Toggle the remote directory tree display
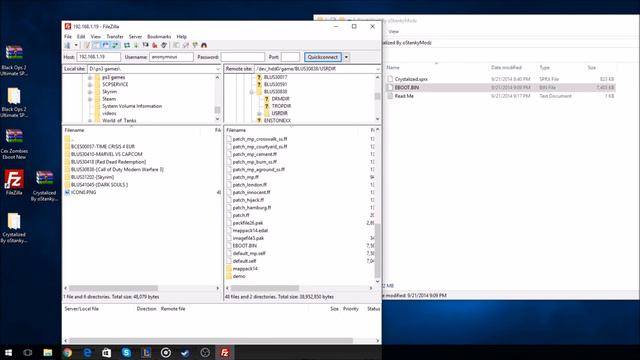Viewport: 640px width, 360px height. click(x=105, y=45)
